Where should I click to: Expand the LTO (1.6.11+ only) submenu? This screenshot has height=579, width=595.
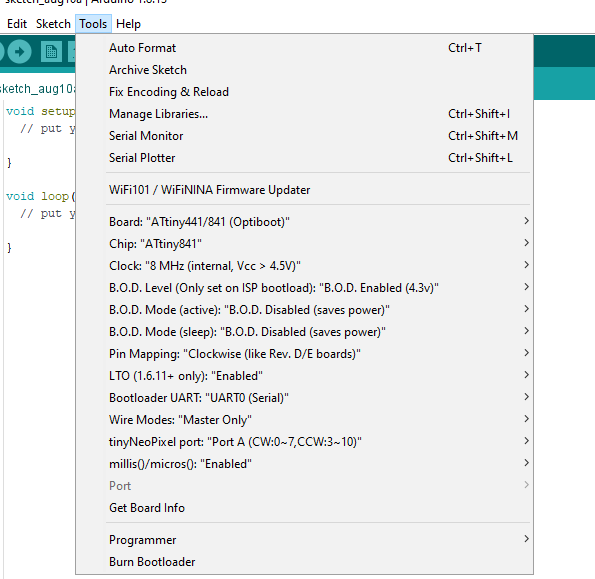click(x=304, y=376)
